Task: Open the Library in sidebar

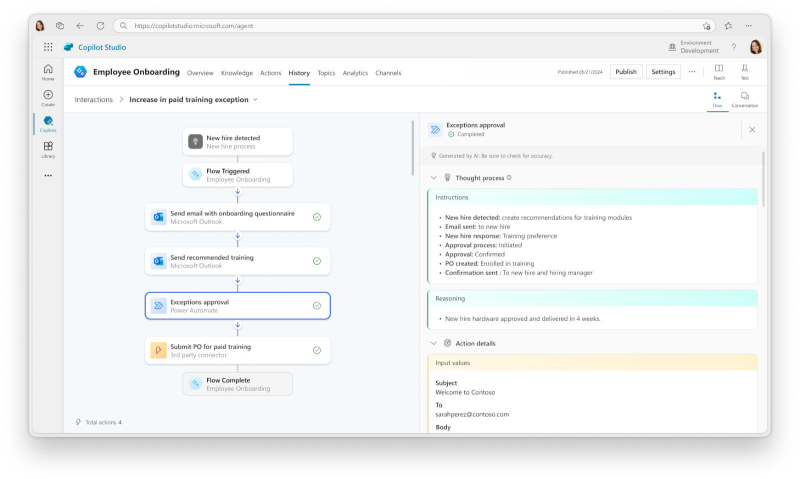Action: pyautogui.click(x=48, y=149)
